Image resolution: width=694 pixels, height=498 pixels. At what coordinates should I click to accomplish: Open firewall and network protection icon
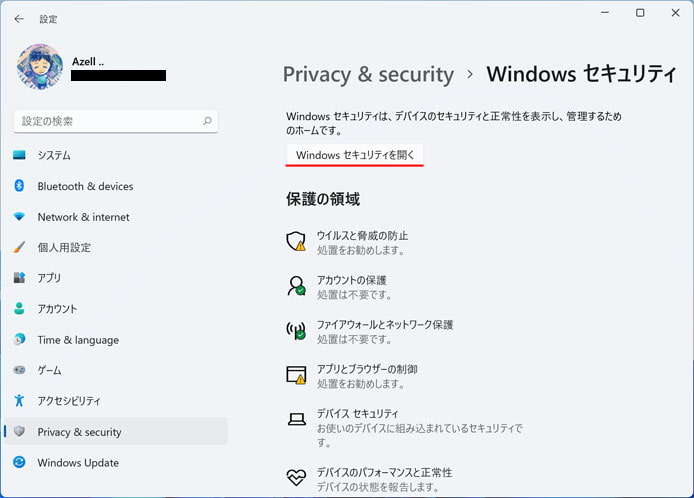coord(296,331)
